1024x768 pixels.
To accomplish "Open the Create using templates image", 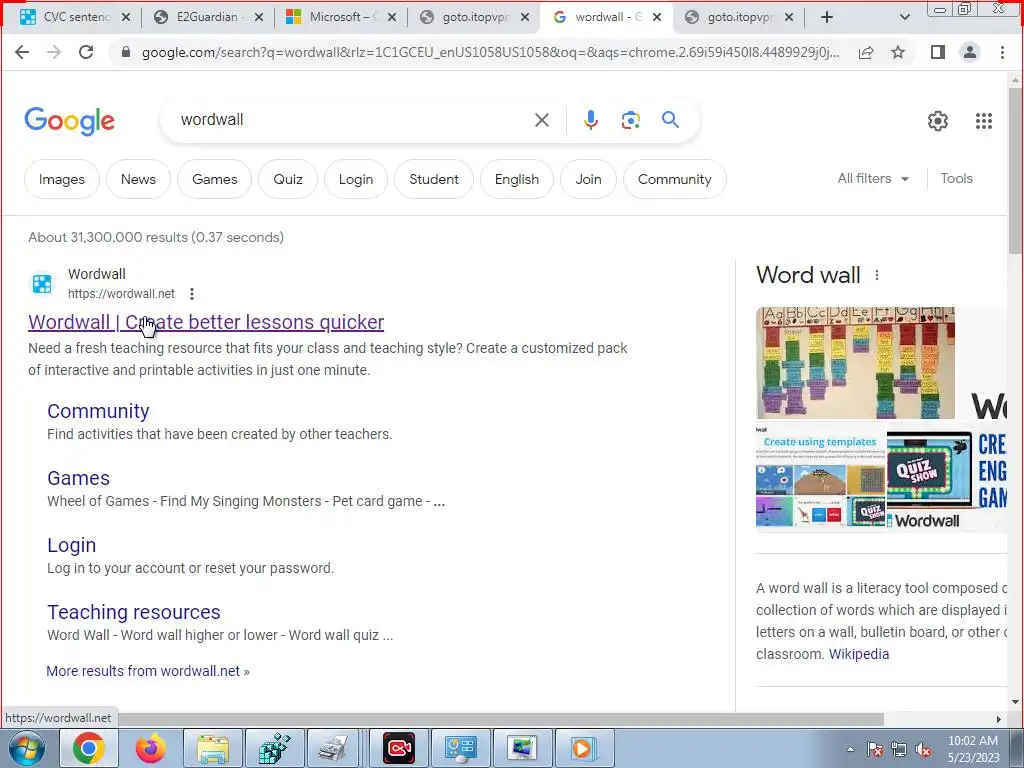I will click(820, 477).
